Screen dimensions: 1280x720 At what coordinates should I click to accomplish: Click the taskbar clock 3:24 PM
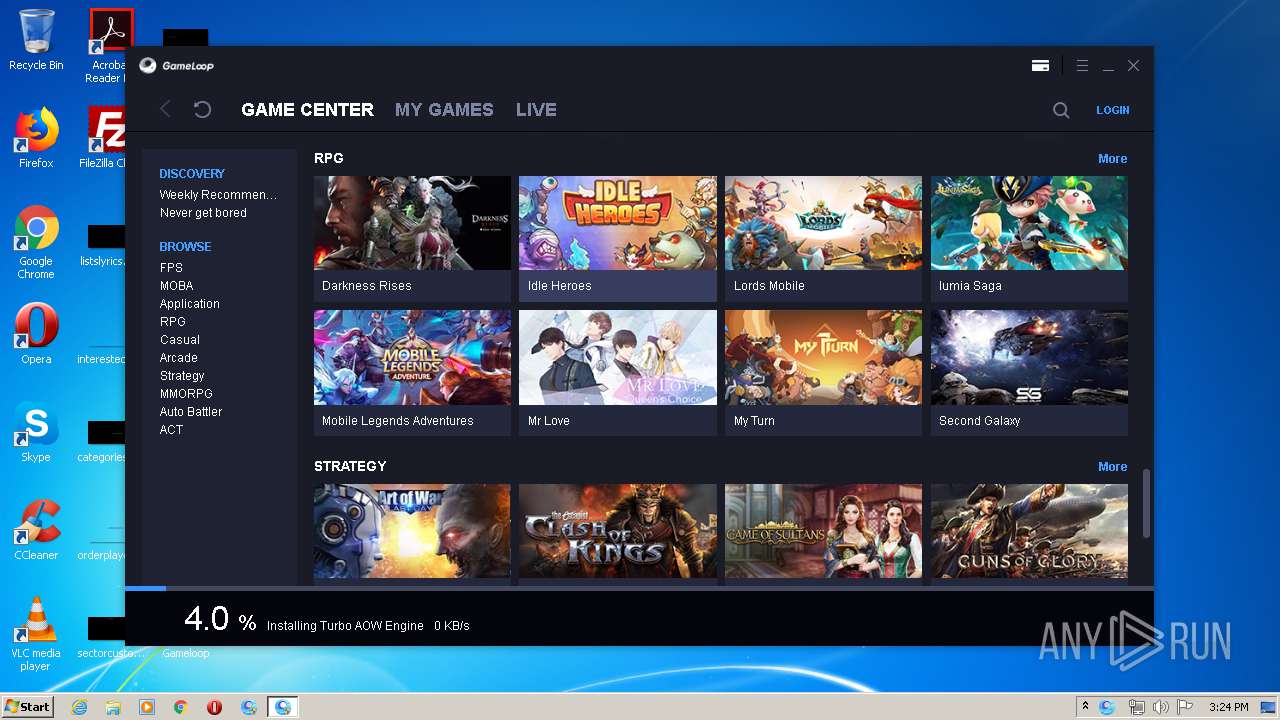point(1228,707)
